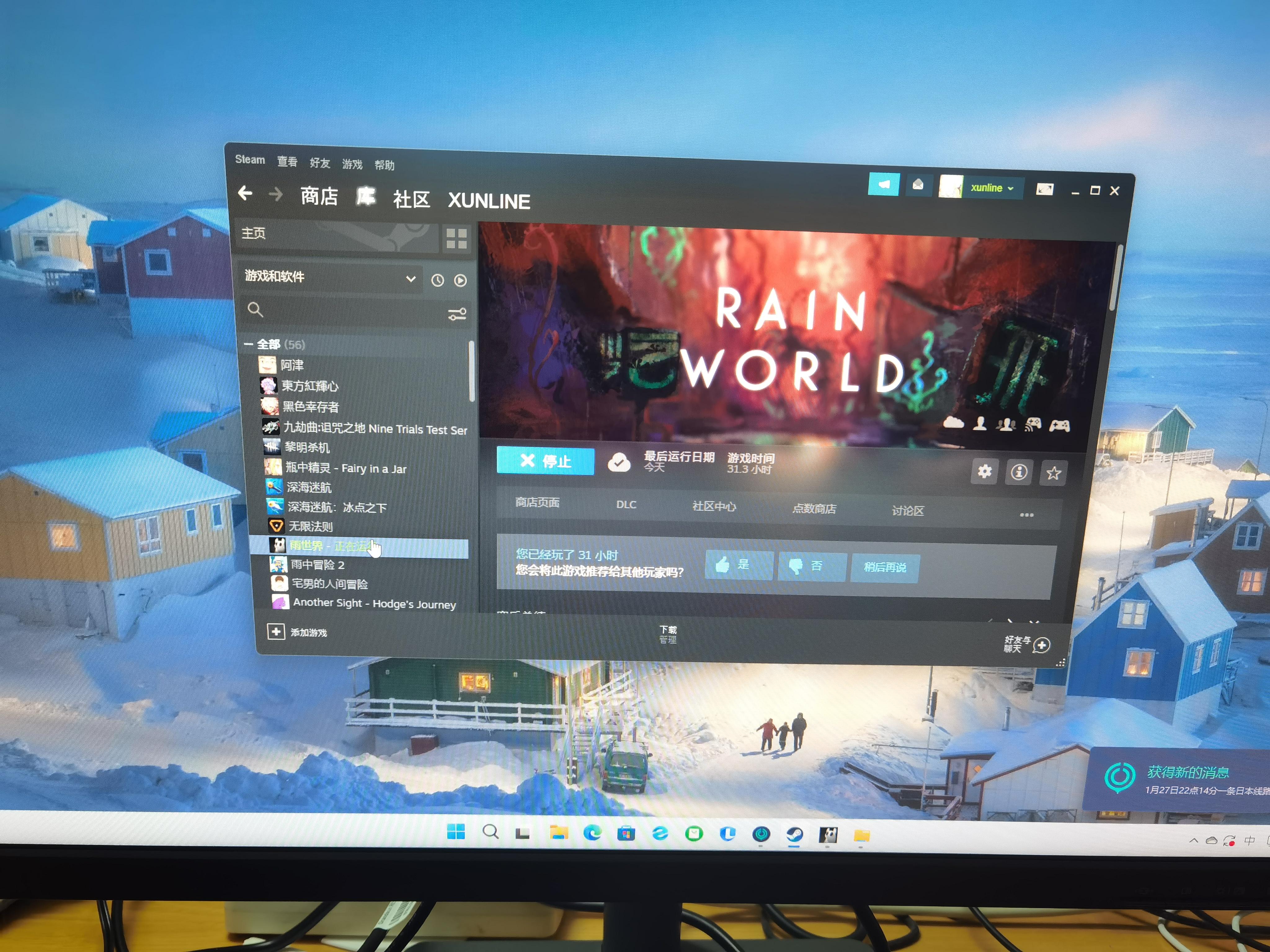The image size is (1270, 952).
Task: Go to the 商店 tab
Action: pos(319,196)
